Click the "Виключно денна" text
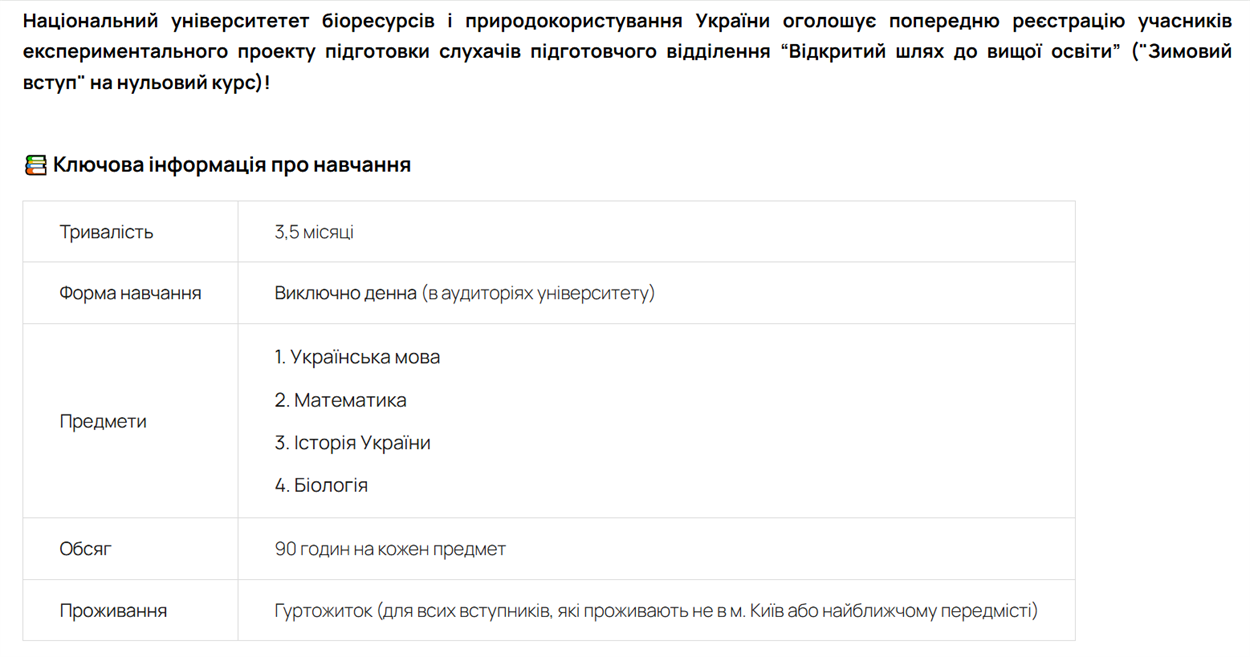The image size is (1250, 657). click(x=345, y=293)
